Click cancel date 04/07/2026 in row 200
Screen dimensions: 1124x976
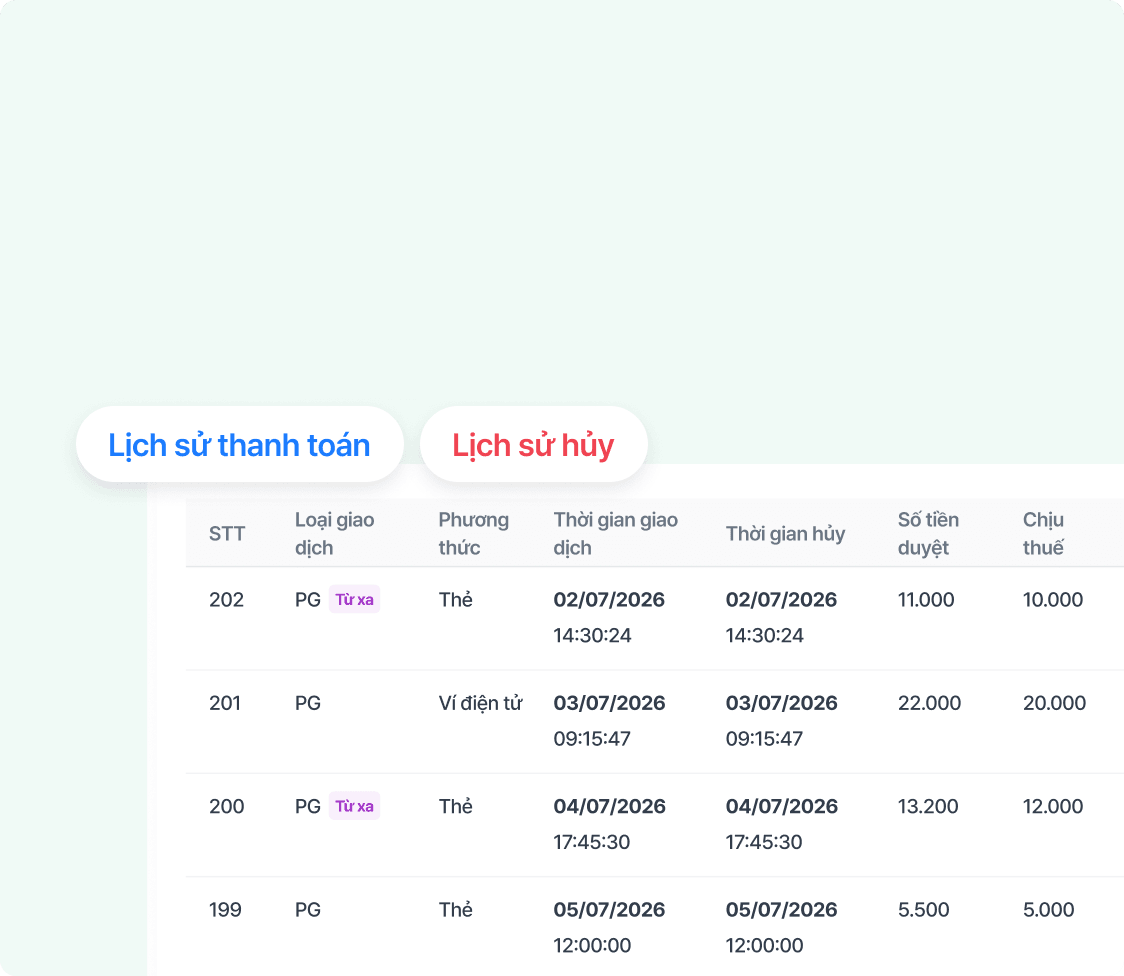781,805
